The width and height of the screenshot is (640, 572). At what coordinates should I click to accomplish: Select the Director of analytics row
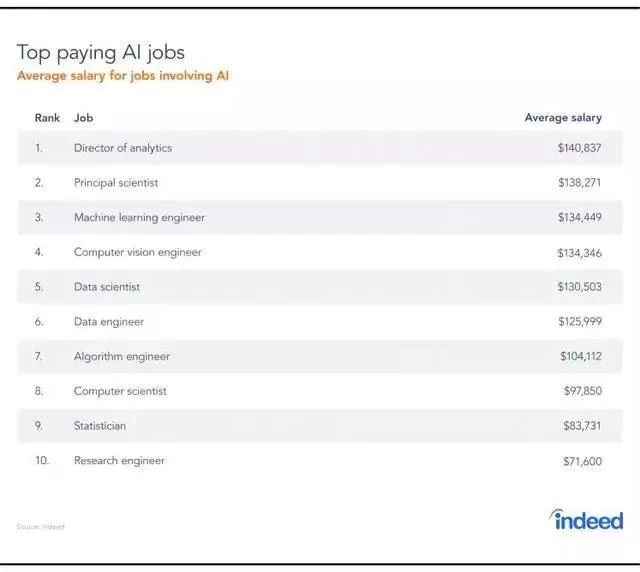click(x=123, y=148)
